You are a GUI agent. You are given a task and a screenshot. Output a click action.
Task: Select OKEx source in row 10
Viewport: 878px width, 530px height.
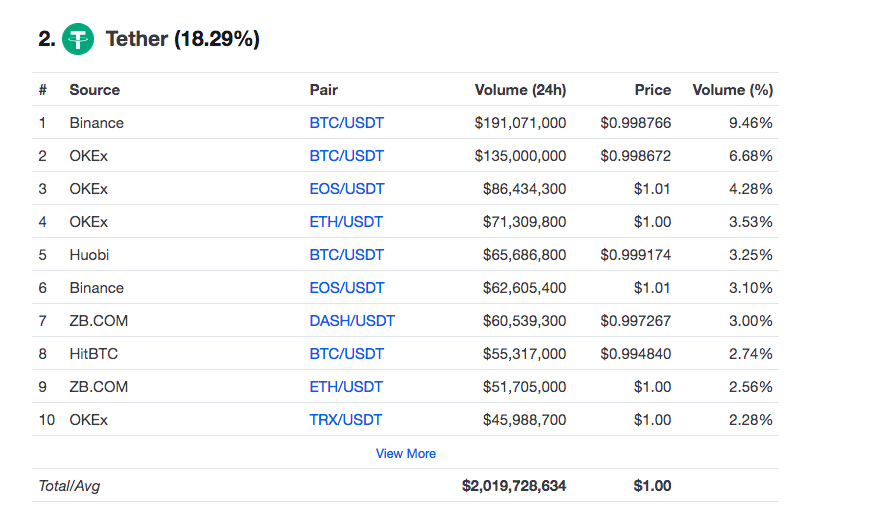pyautogui.click(x=88, y=420)
